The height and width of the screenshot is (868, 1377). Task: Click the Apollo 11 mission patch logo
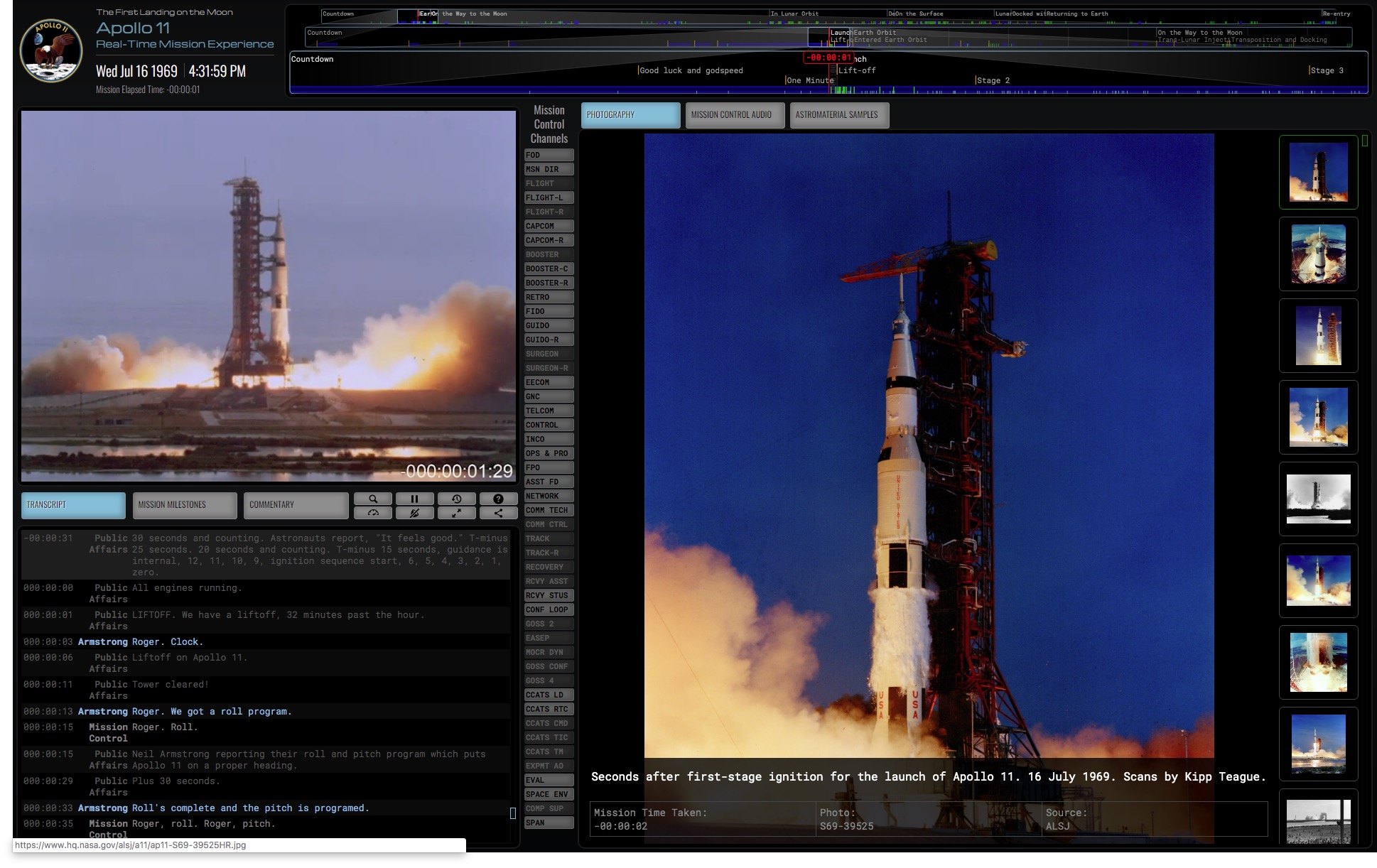tap(50, 50)
